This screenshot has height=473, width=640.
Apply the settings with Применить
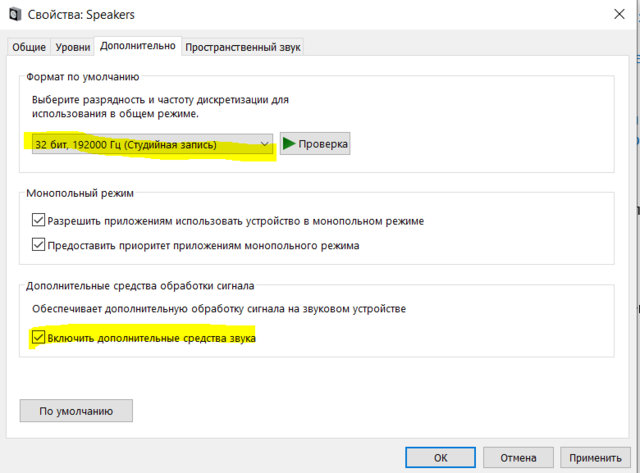tap(597, 457)
